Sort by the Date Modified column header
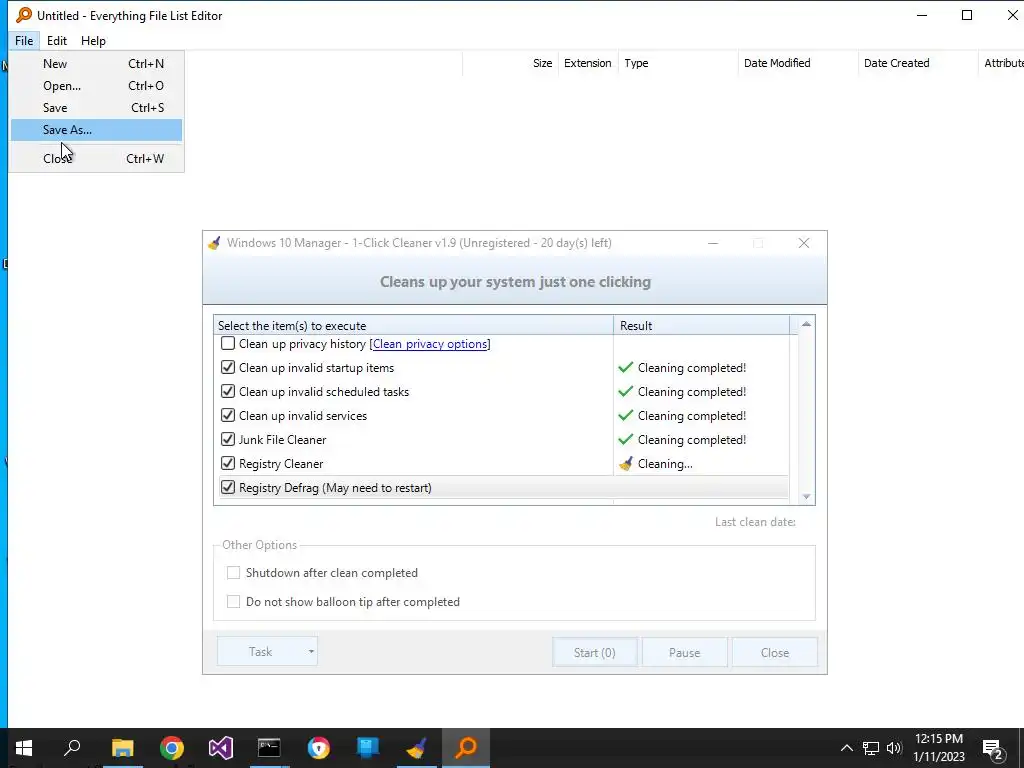1024x768 pixels. pyautogui.click(x=798, y=63)
